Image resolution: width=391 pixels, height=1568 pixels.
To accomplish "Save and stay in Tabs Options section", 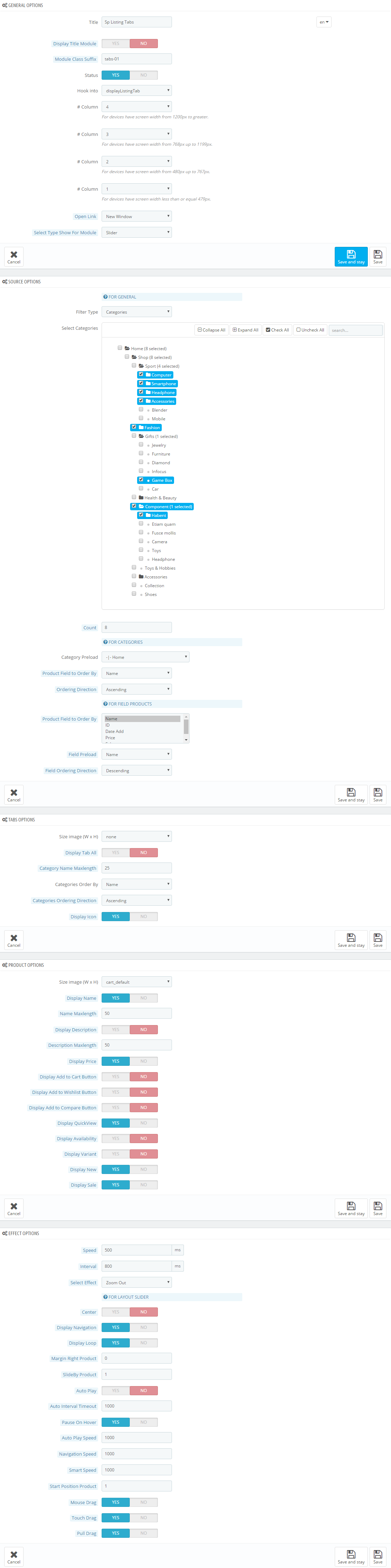I will click(x=351, y=940).
